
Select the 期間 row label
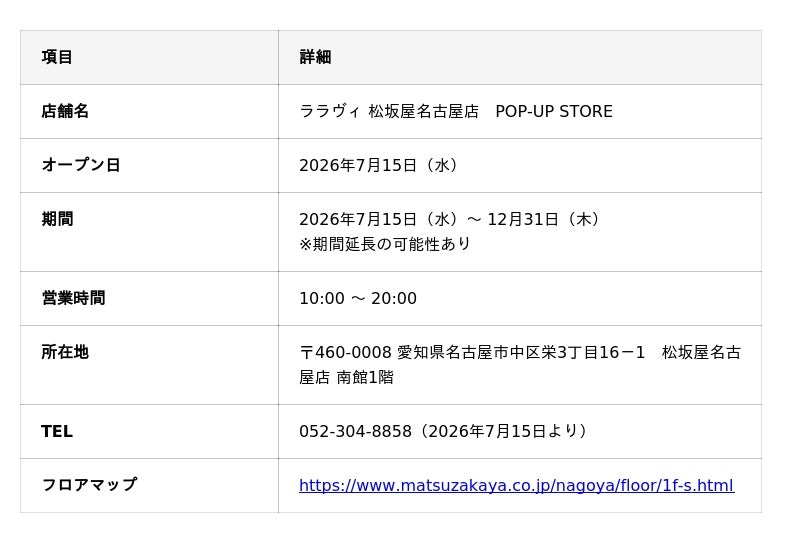click(x=57, y=219)
